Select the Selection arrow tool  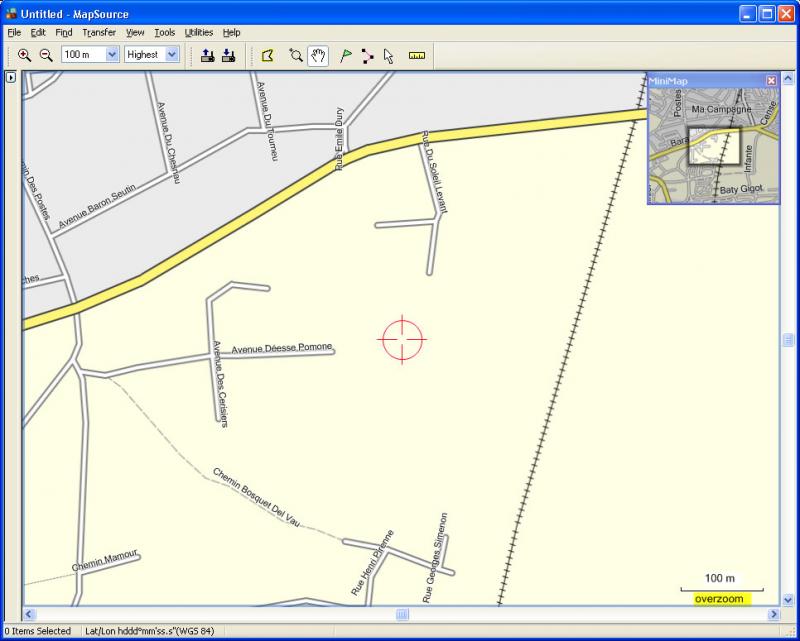[x=389, y=56]
